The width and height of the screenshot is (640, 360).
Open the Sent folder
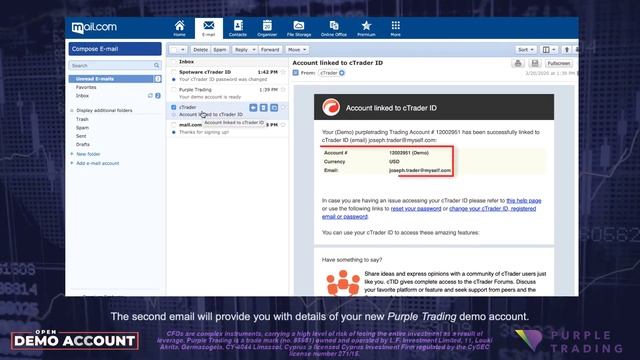[x=81, y=136]
